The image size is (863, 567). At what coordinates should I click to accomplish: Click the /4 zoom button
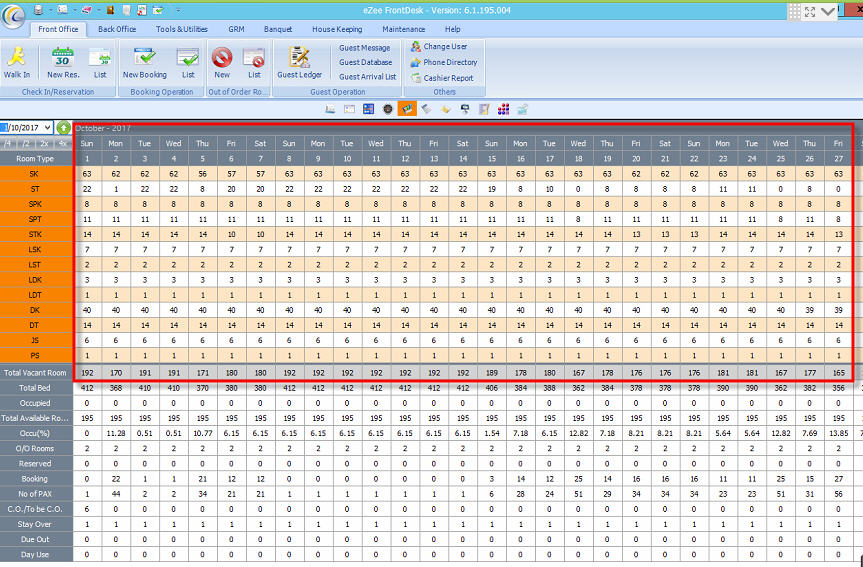8,143
